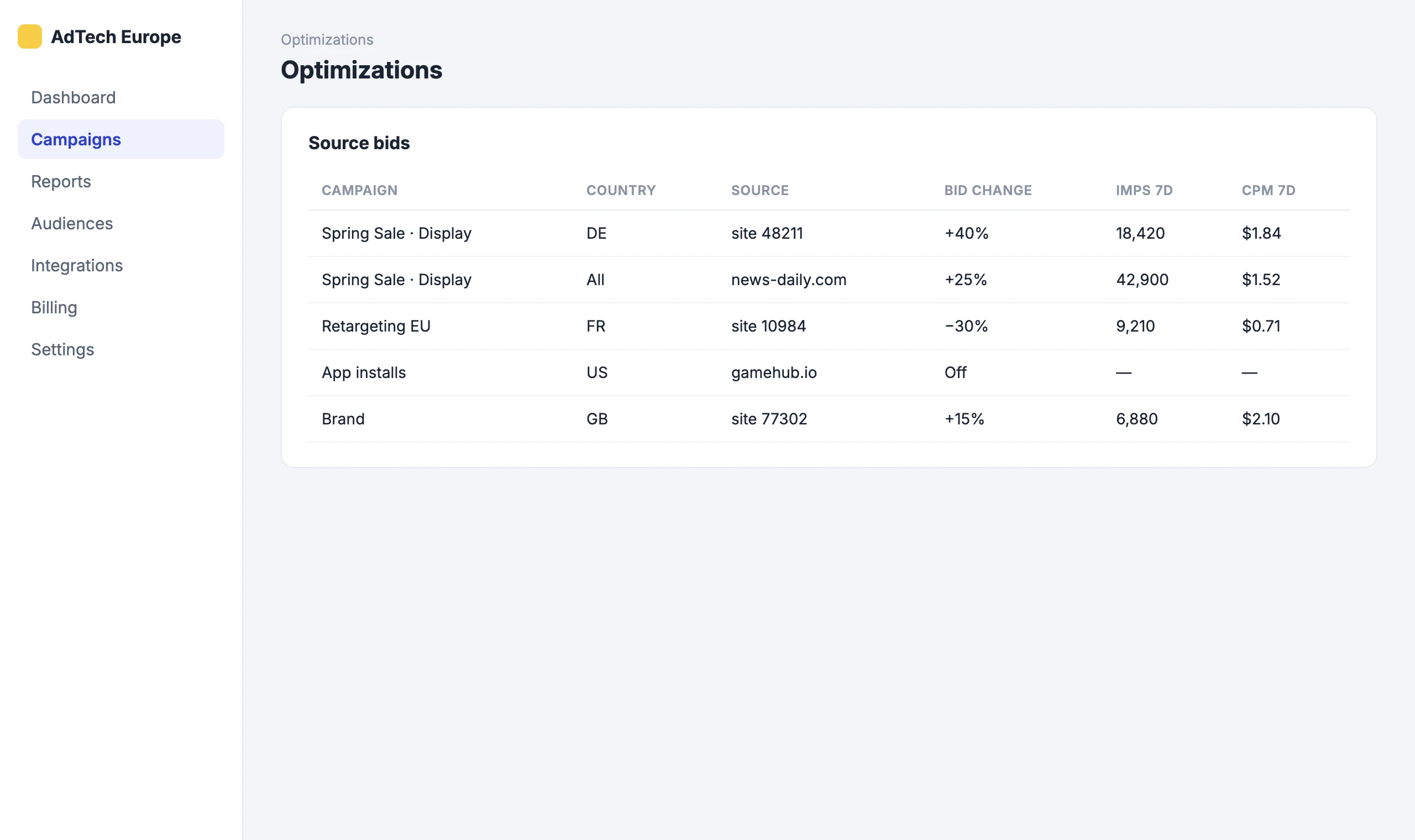Click source gamehub.io
Image resolution: width=1415 pixels, height=840 pixels.
(x=774, y=372)
